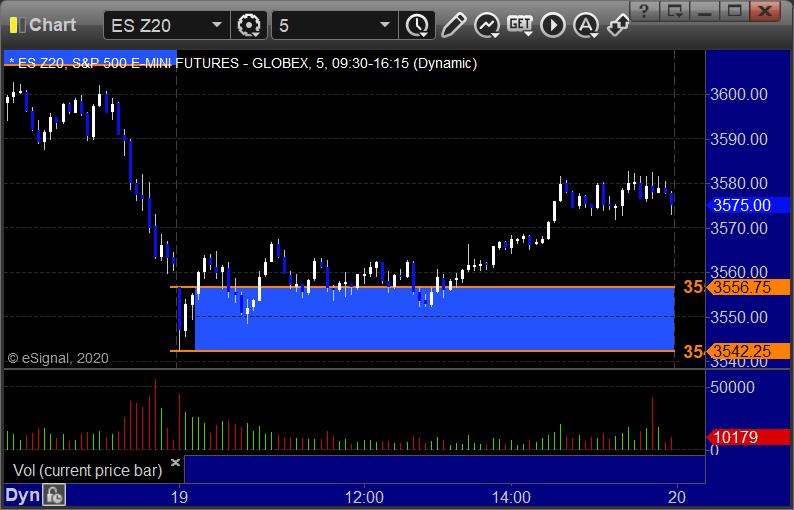
Task: Select the pencil drawing tools icon
Action: pyautogui.click(x=453, y=25)
